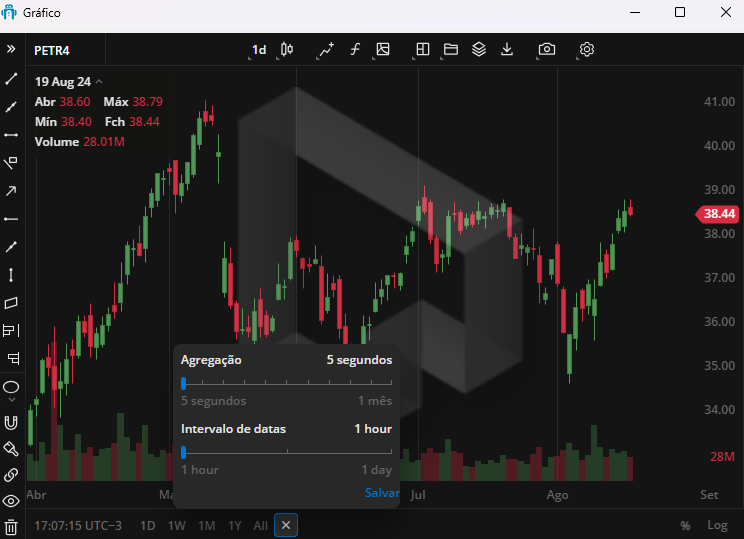This screenshot has width=744, height=539.
Task: Toggle percent scale with % button
Action: [x=685, y=525]
